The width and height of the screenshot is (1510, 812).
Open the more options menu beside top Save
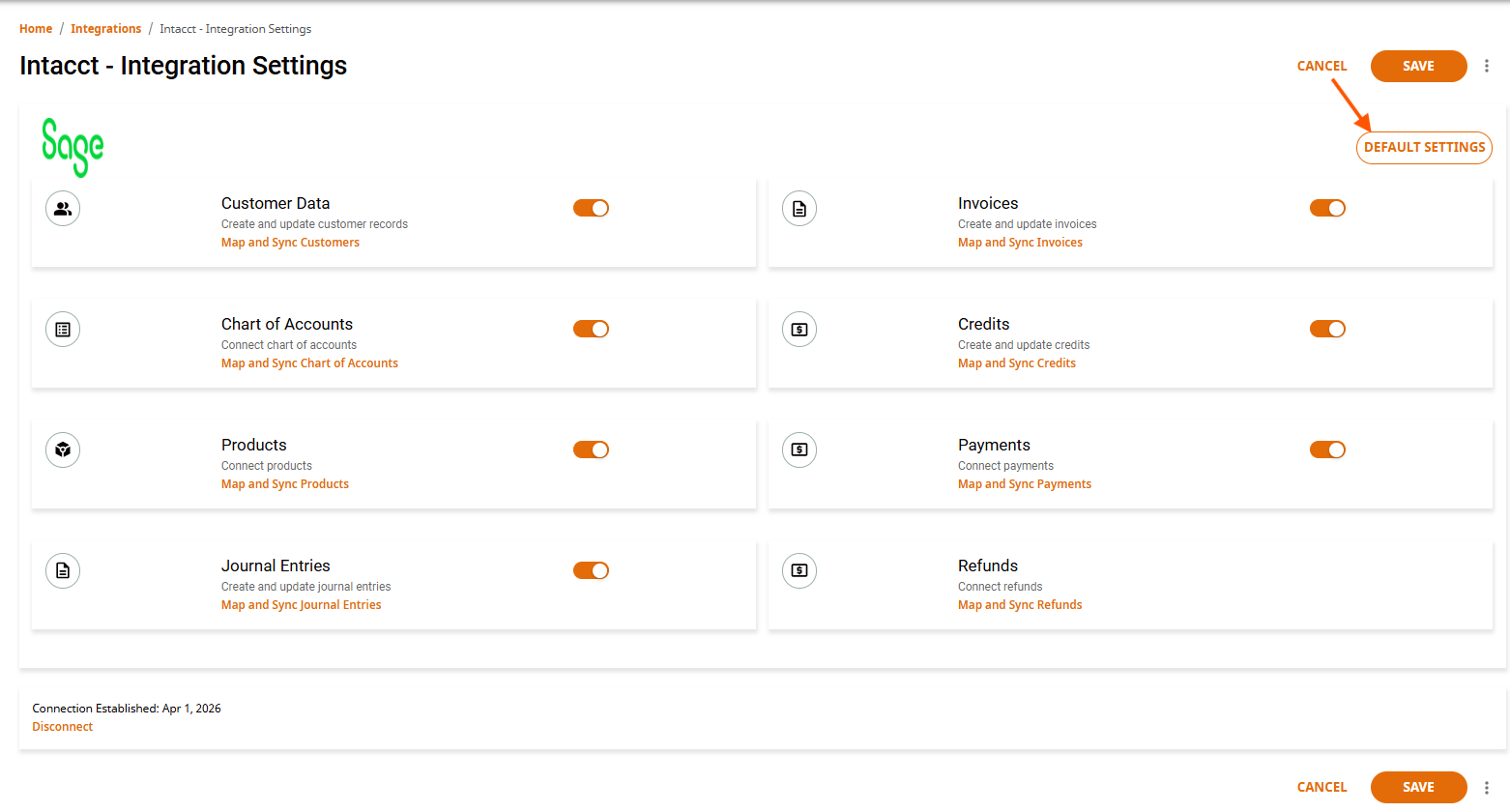tap(1487, 66)
